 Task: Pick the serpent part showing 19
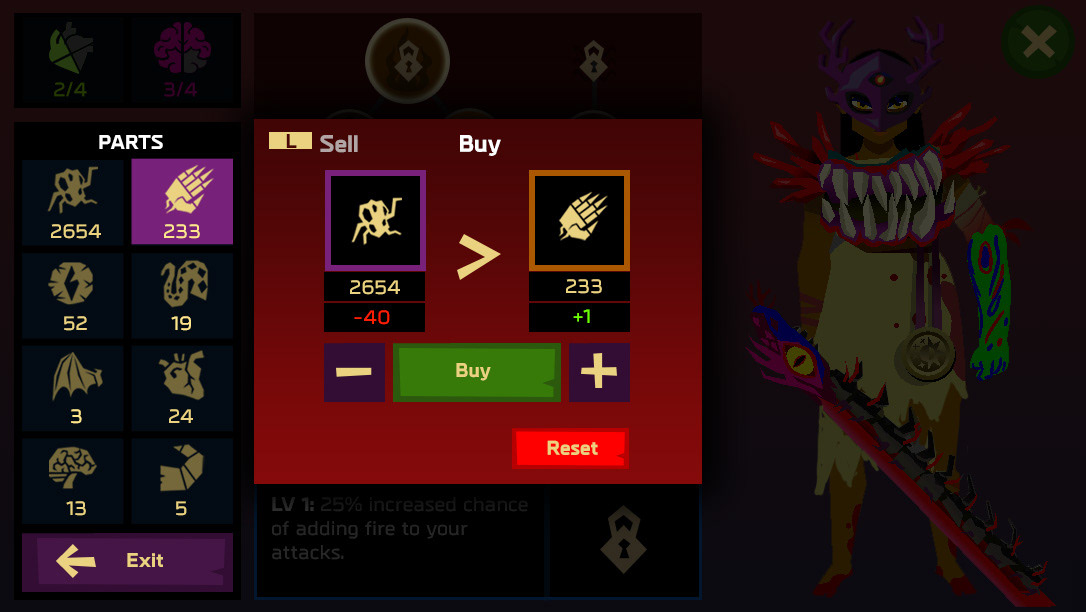(x=182, y=296)
